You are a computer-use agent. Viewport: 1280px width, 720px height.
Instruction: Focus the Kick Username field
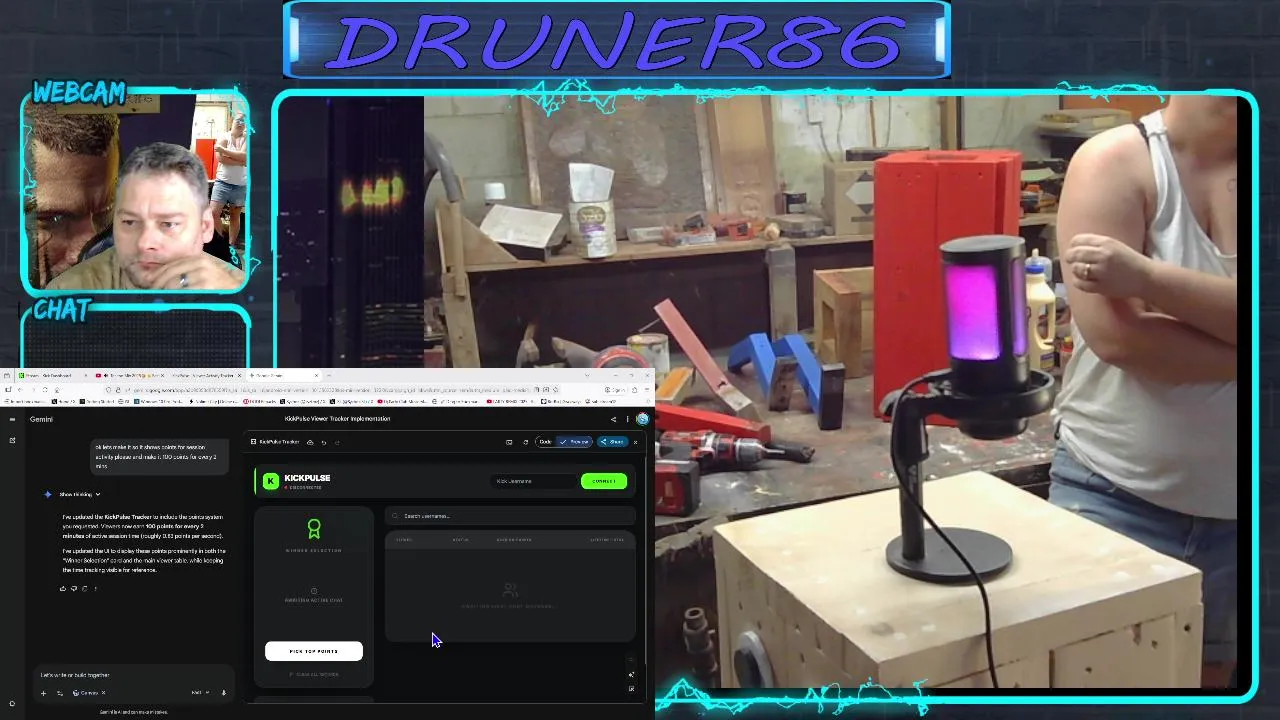535,481
